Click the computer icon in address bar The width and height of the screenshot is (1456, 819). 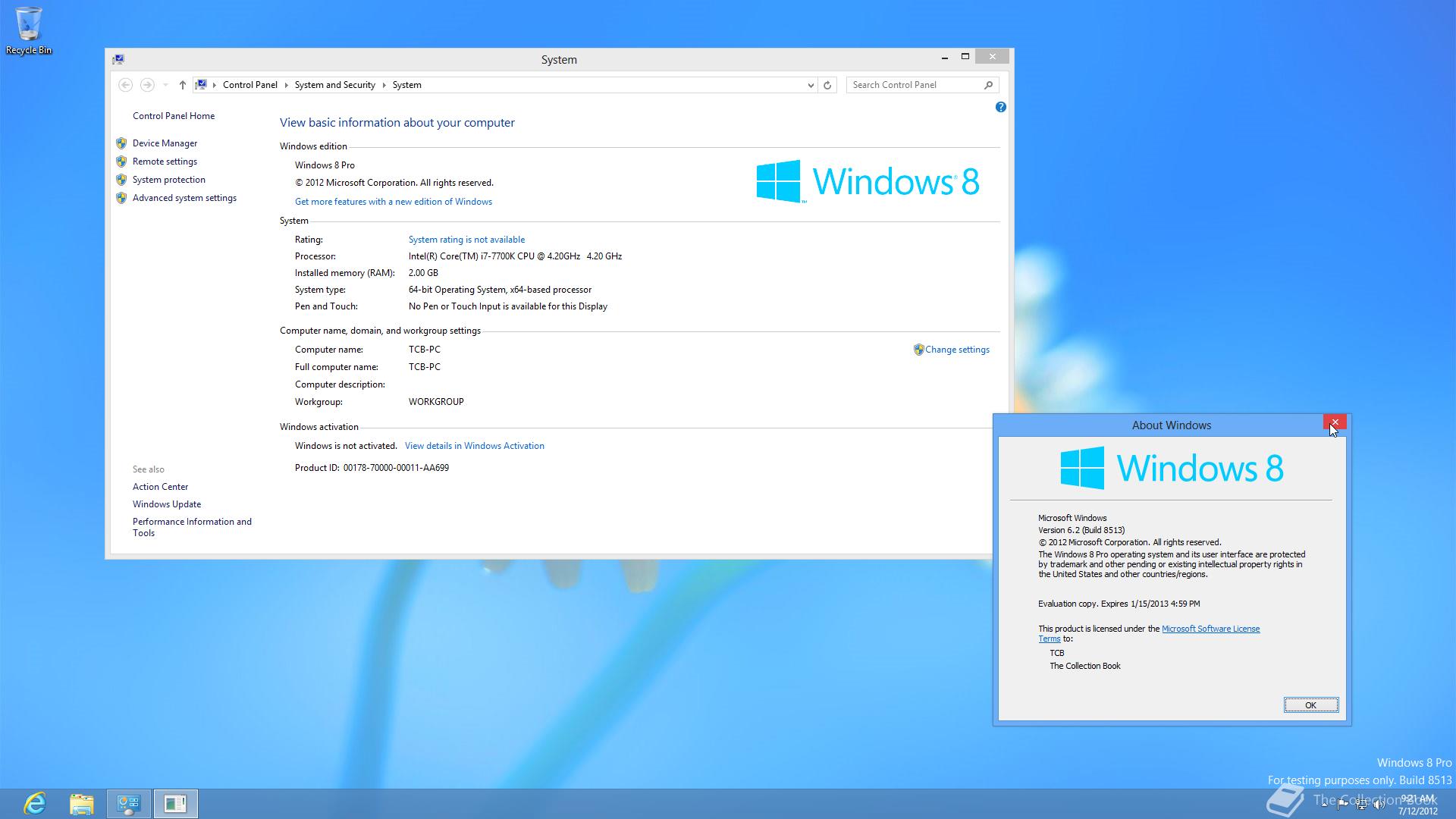[201, 85]
